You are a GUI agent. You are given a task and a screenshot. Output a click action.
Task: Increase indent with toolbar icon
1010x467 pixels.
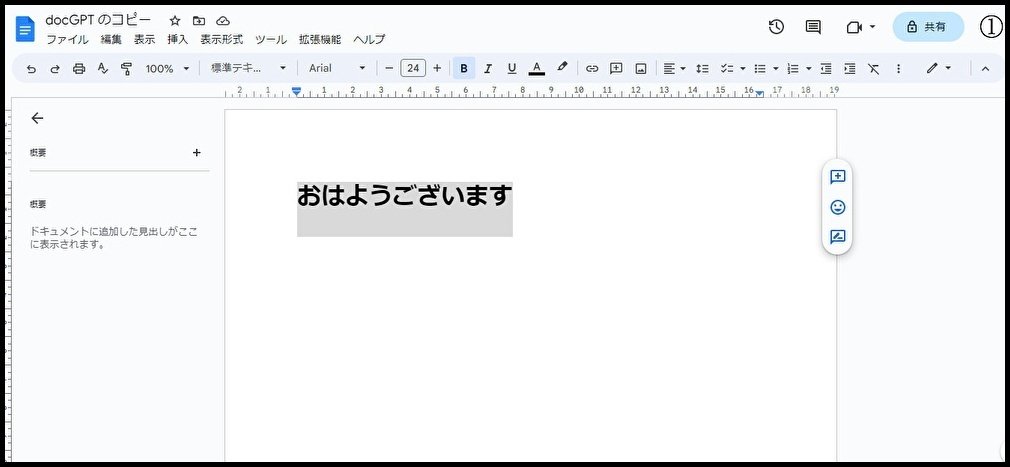click(850, 68)
